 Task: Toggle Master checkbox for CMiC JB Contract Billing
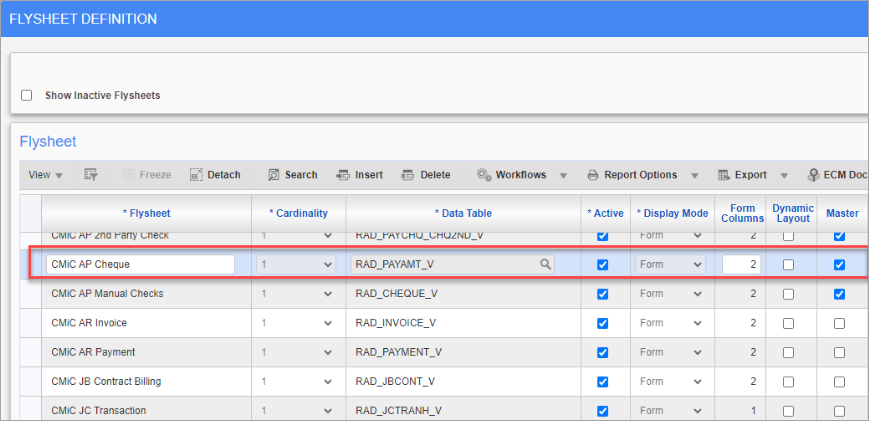tap(840, 382)
